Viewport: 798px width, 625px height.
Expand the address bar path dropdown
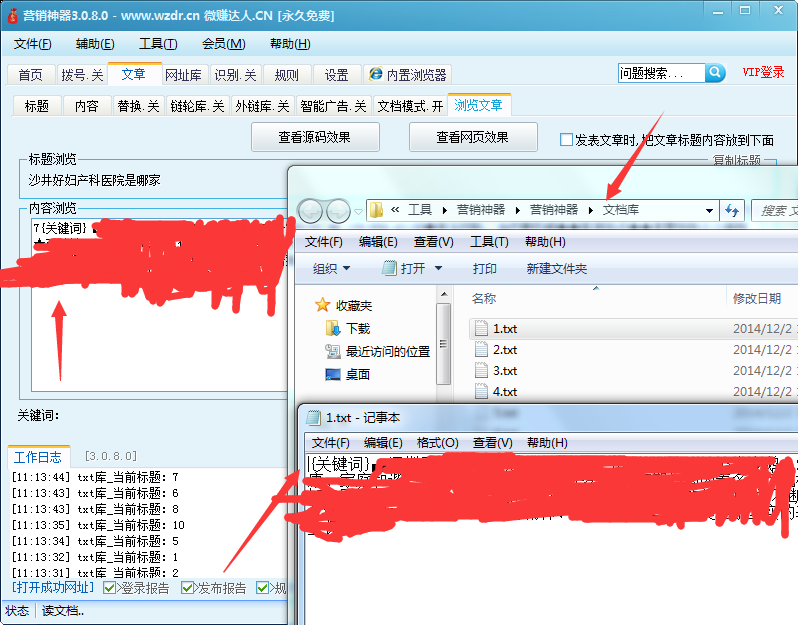point(709,210)
